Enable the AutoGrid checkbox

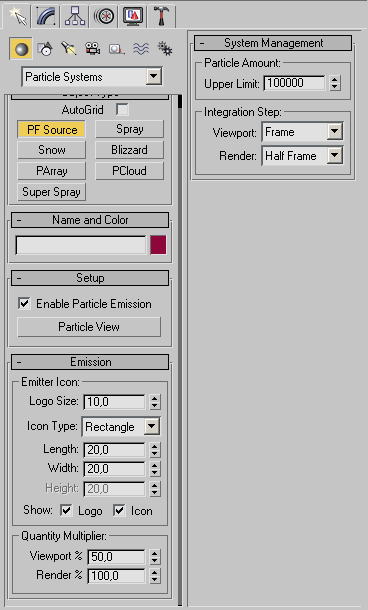[122, 110]
